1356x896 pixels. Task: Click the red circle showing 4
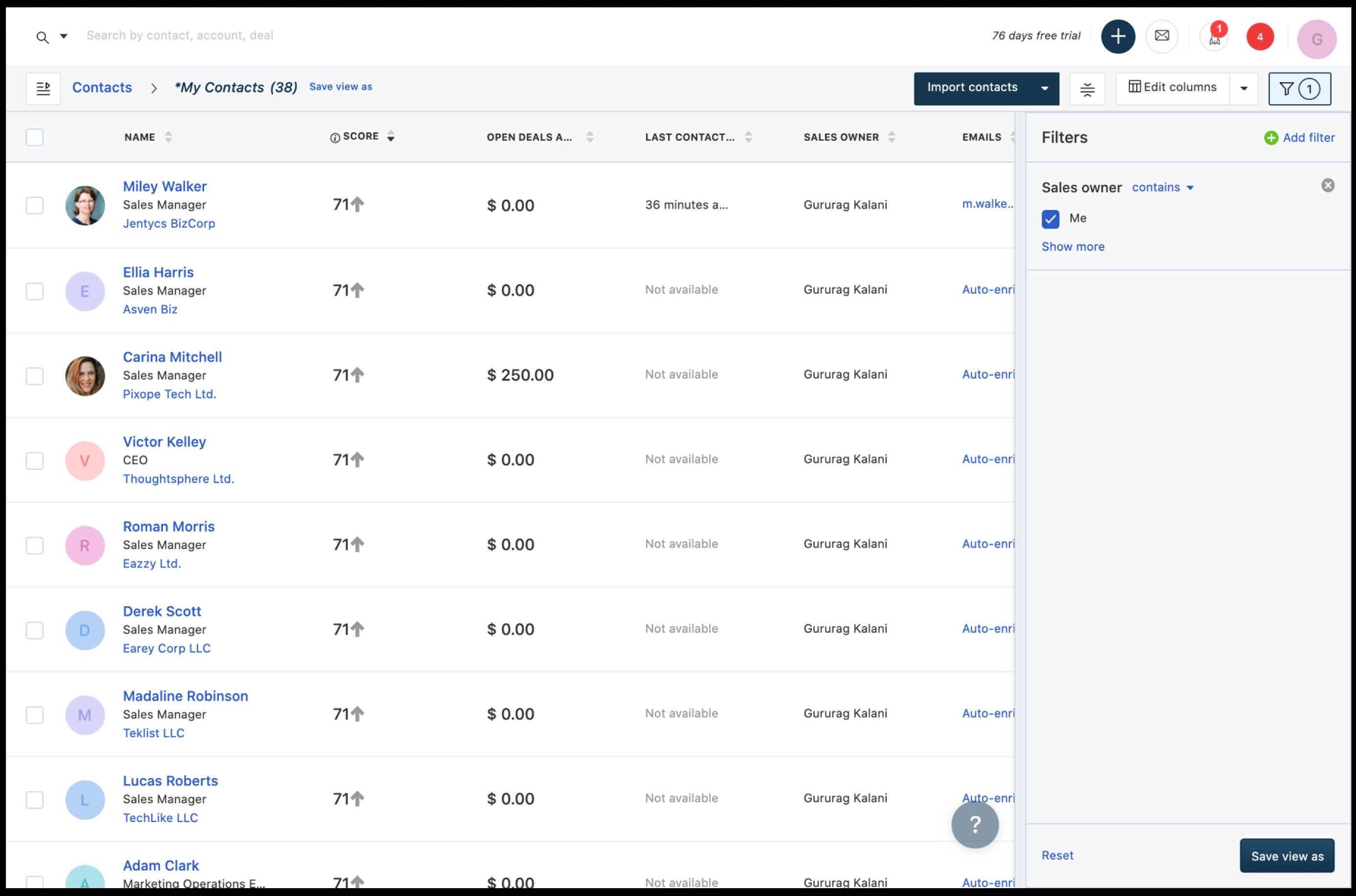[1260, 37]
